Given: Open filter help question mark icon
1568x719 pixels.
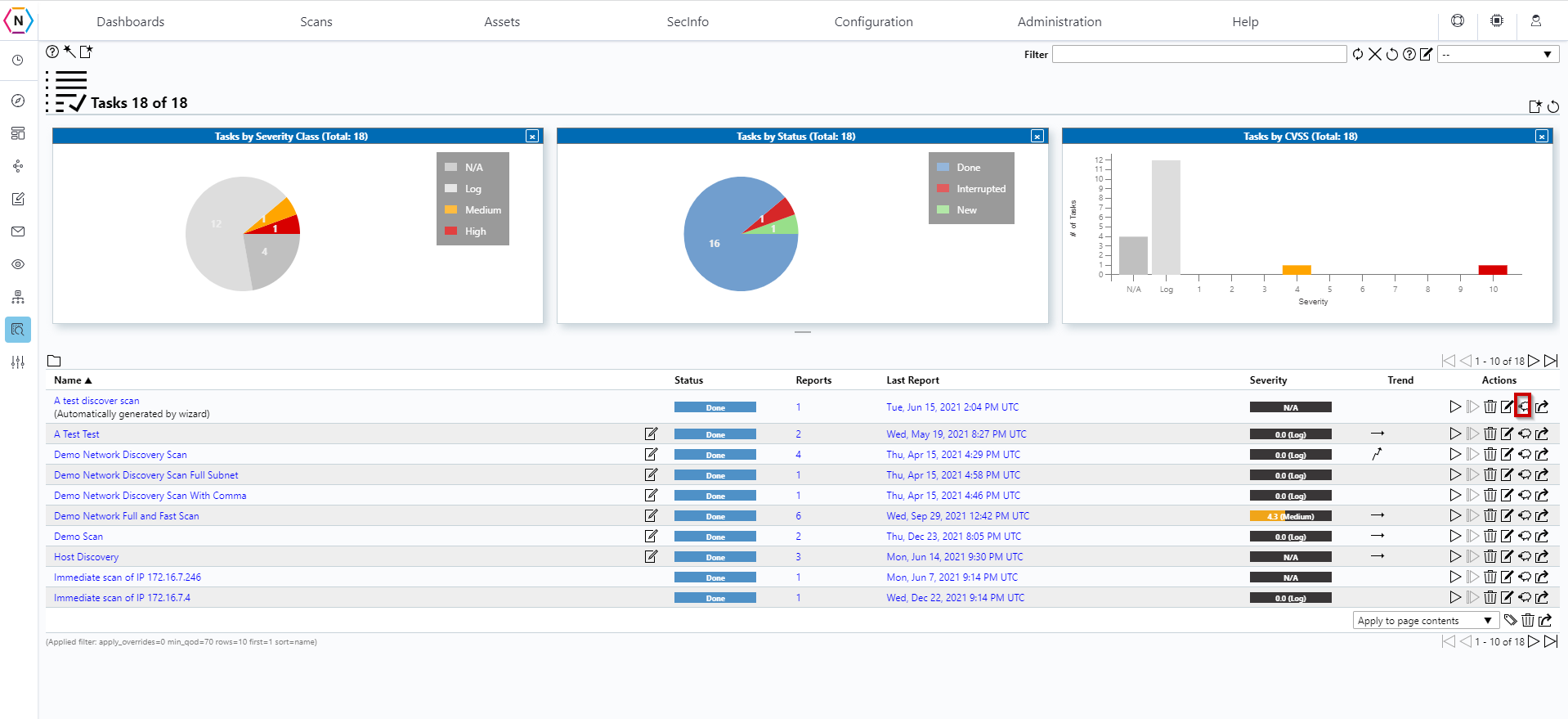Looking at the screenshot, I should [x=1409, y=54].
